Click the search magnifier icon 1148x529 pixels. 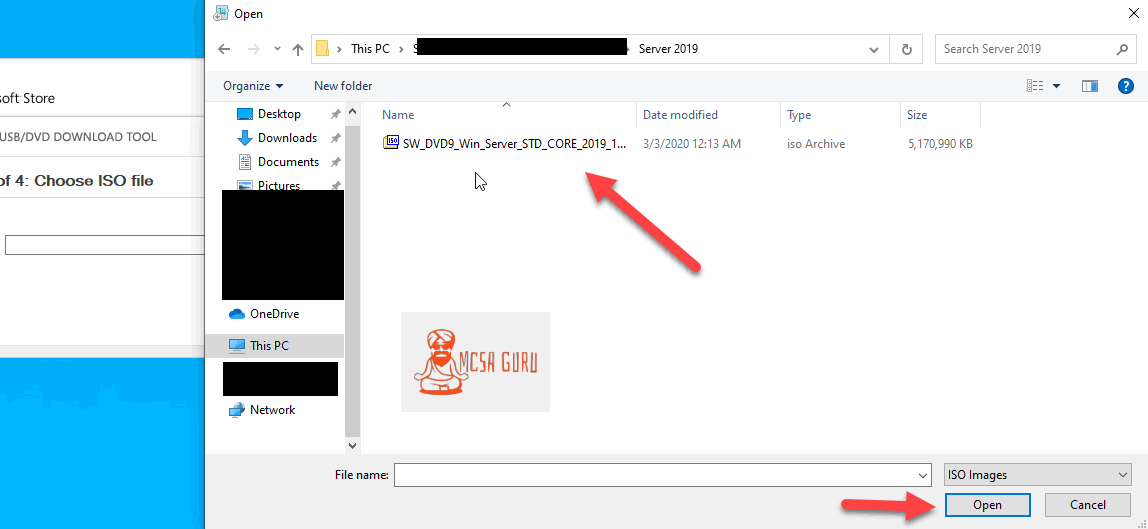click(x=1122, y=49)
